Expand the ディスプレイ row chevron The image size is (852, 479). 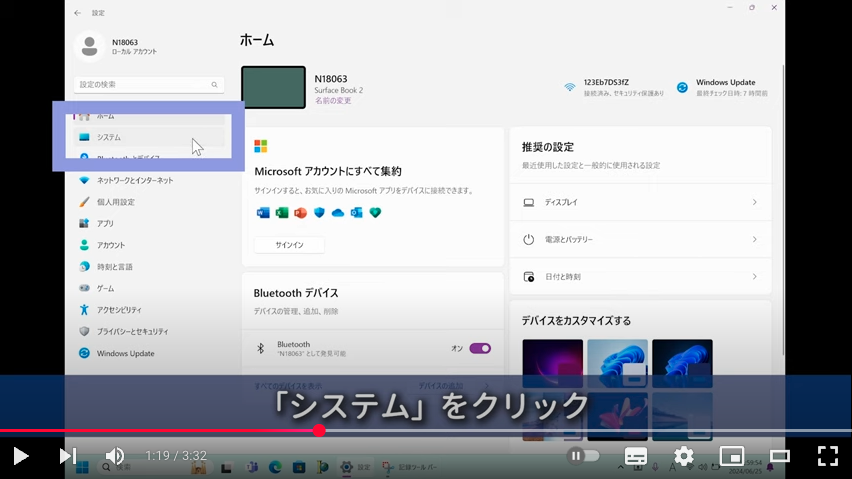point(755,202)
